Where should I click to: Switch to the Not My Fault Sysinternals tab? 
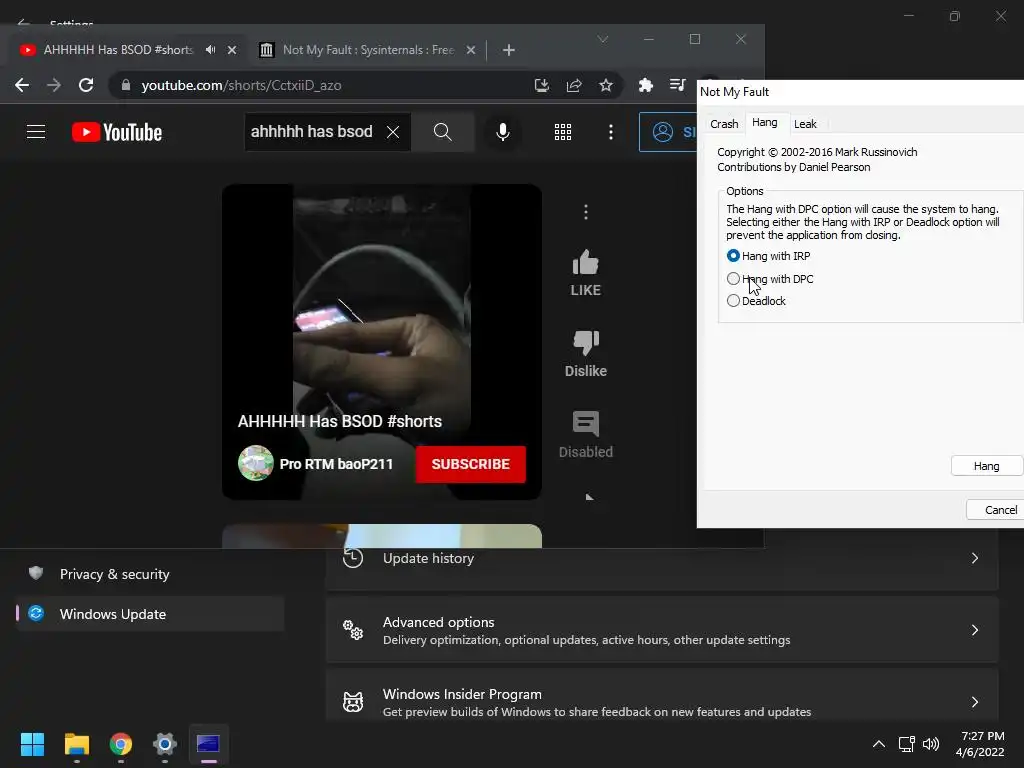(x=366, y=50)
